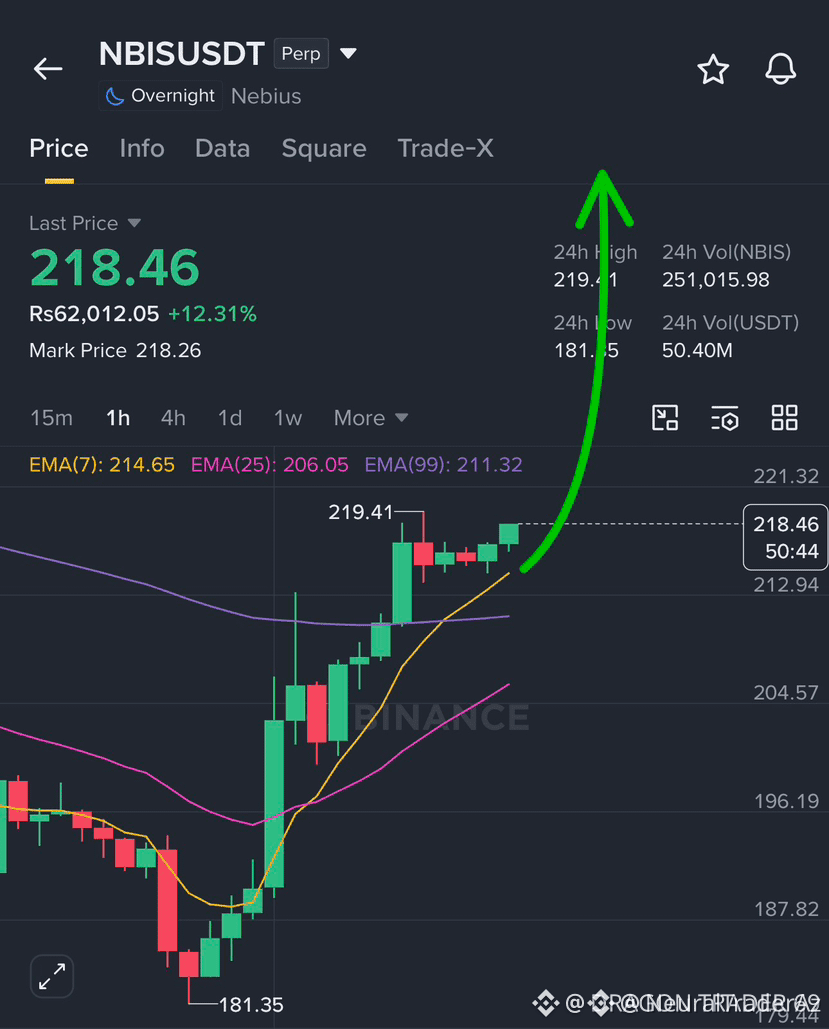
Task: Tap the EMA(7): 214.65 indicator label
Action: pyautogui.click(x=102, y=465)
